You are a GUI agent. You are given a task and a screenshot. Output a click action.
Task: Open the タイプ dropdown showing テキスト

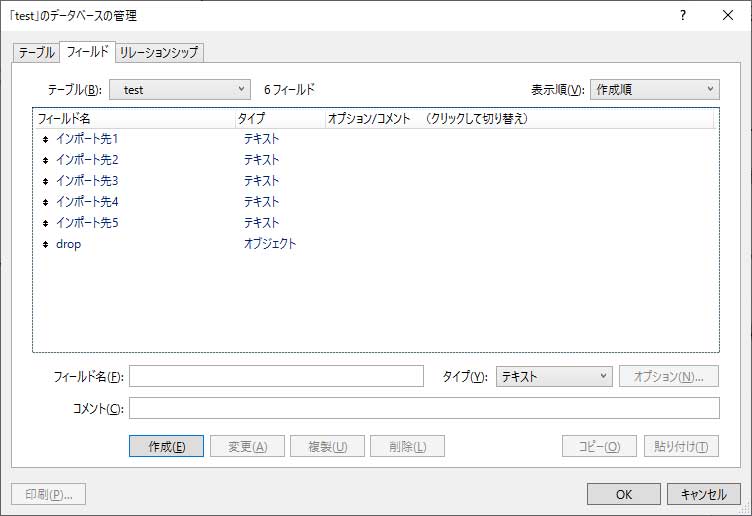pyautogui.click(x=554, y=376)
